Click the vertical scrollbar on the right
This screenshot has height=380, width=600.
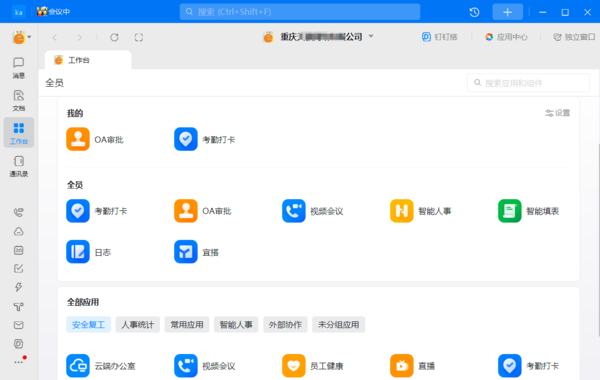coord(598,240)
